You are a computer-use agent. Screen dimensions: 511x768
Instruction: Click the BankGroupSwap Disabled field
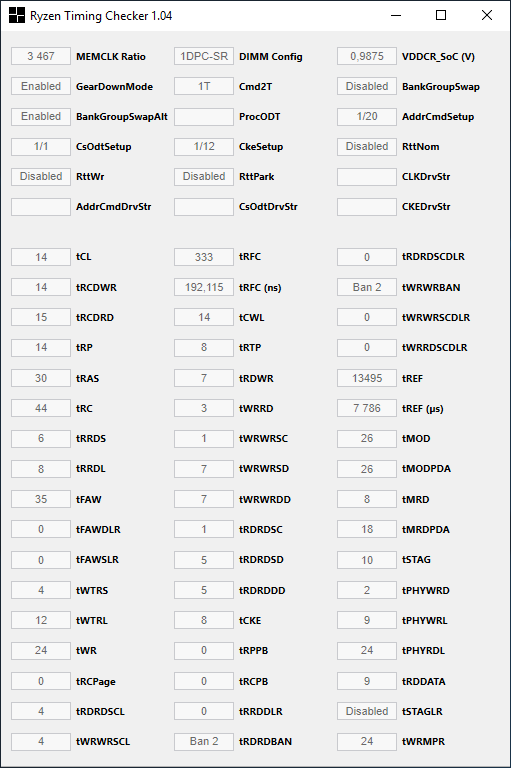tap(367, 86)
